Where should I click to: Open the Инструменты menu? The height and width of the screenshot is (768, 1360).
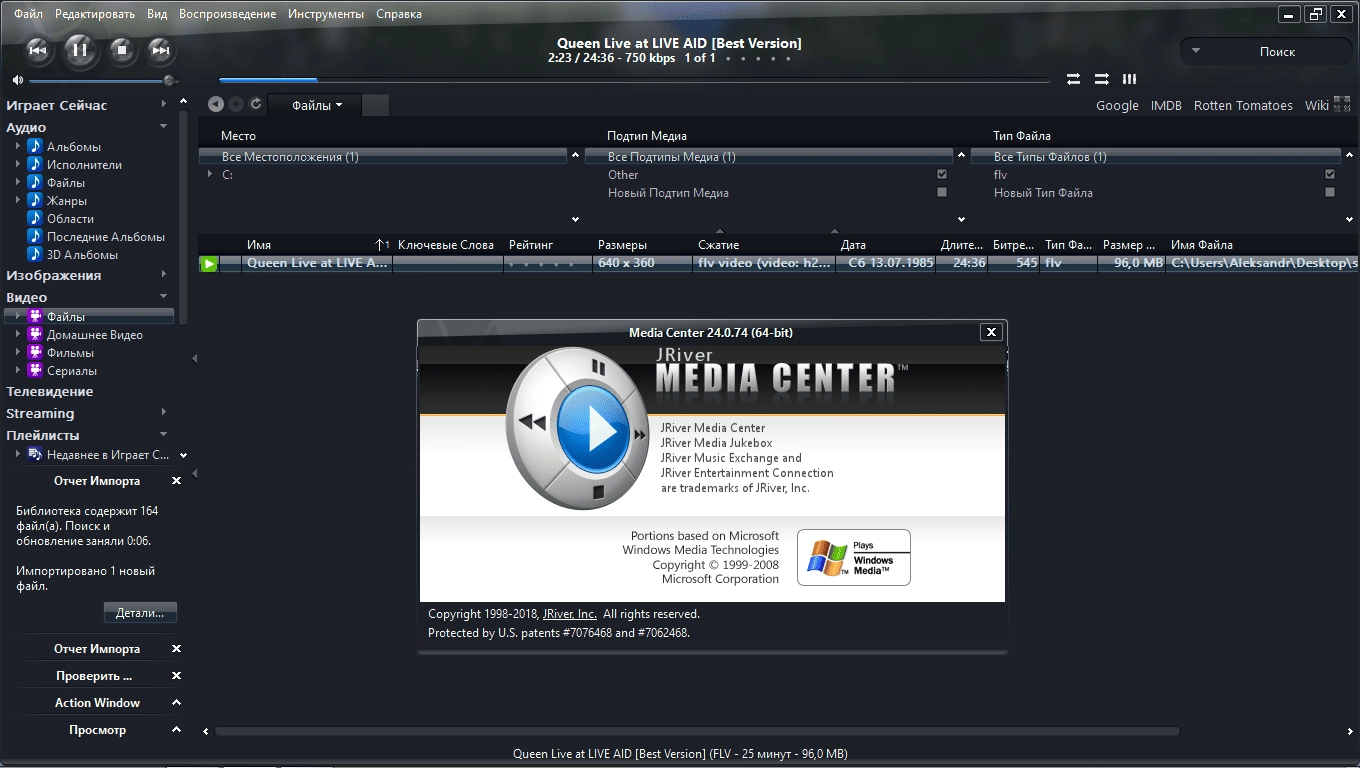click(x=326, y=14)
